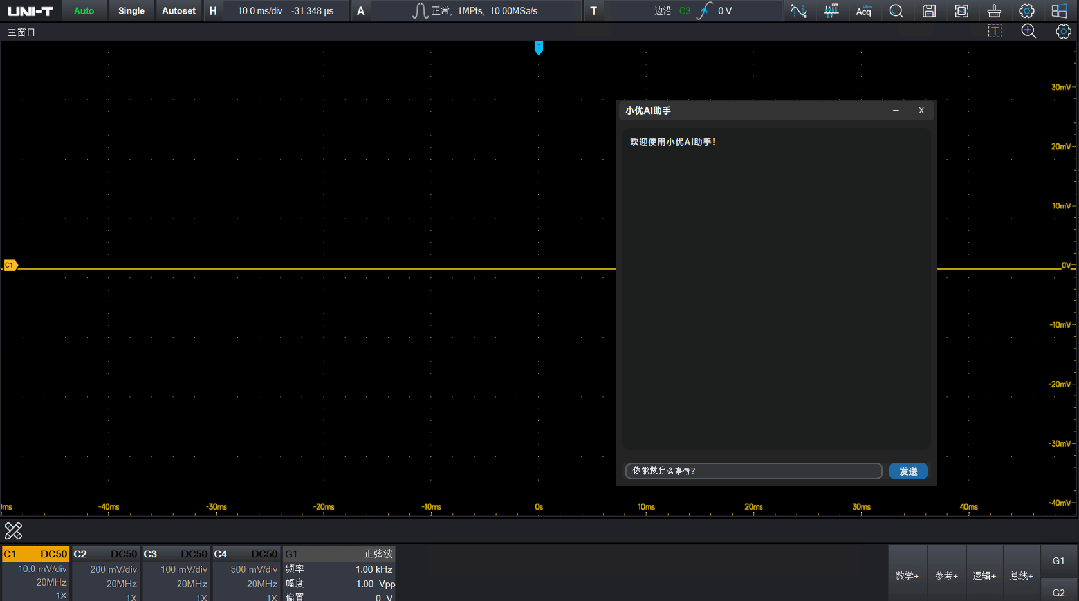Click the zoom-in magnifier in window bar
The height and width of the screenshot is (601, 1079).
[x=1028, y=32]
